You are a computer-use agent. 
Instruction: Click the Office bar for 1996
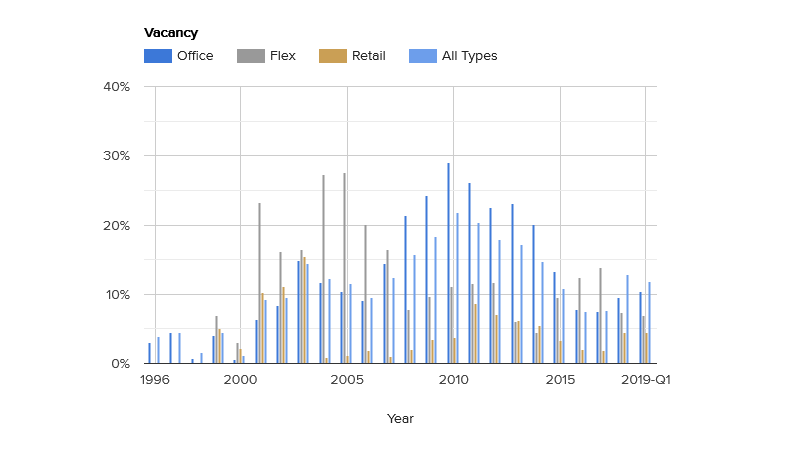click(x=149, y=353)
